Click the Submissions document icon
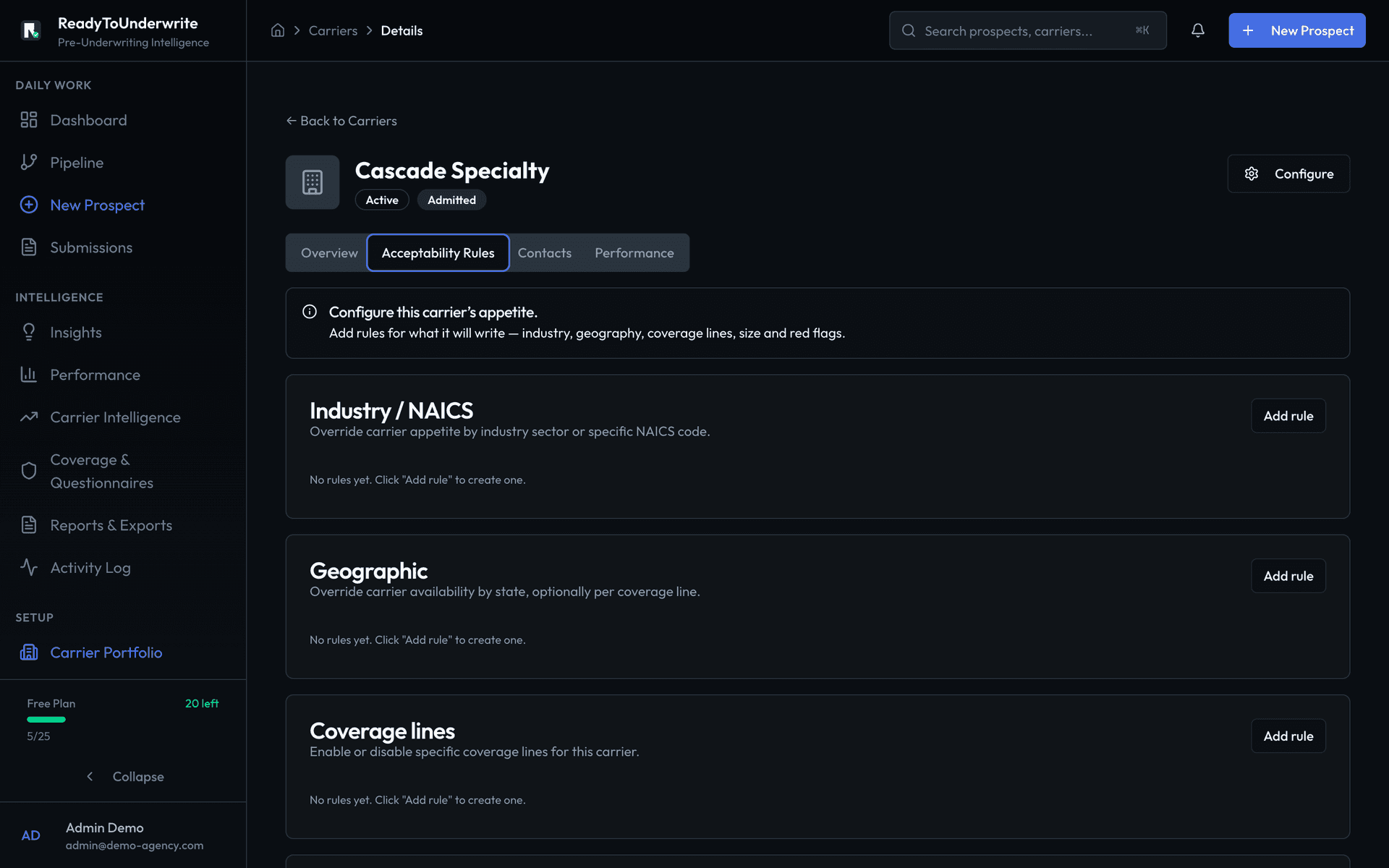 coord(29,247)
